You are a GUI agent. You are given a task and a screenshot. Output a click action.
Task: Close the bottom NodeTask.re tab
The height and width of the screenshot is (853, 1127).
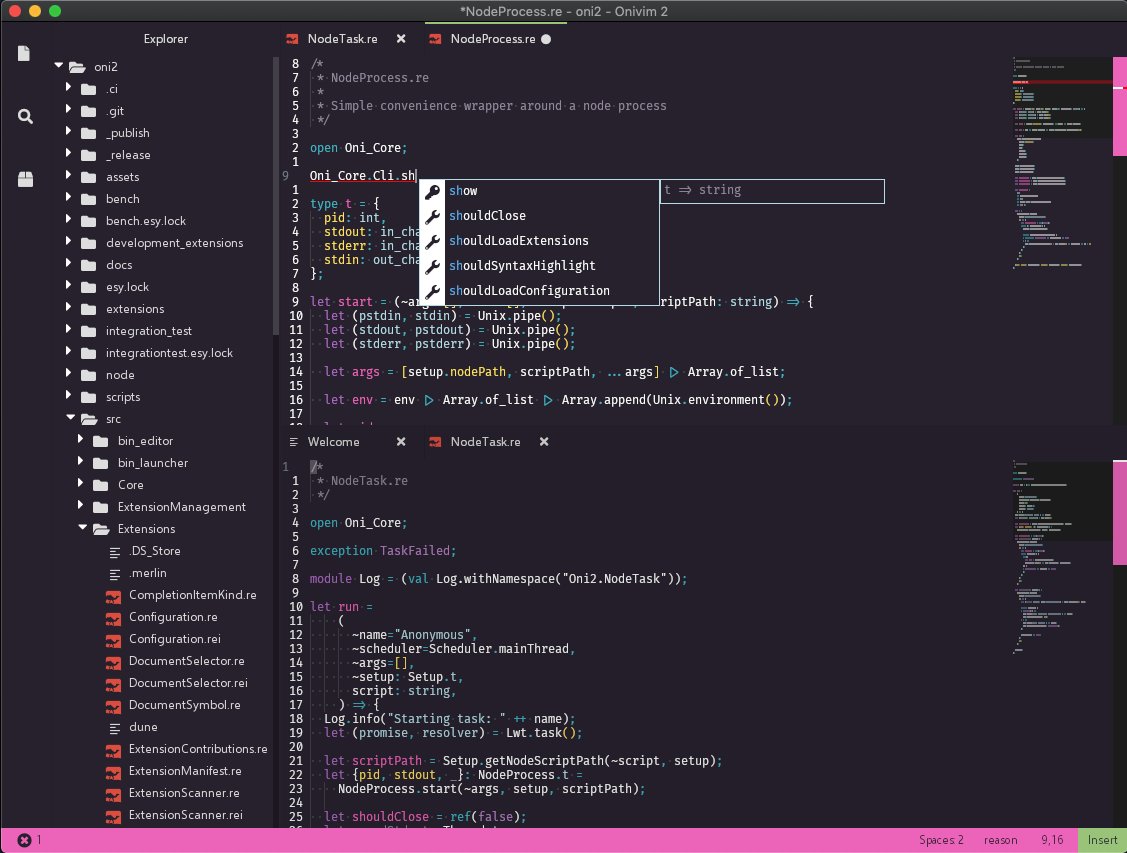point(544,441)
